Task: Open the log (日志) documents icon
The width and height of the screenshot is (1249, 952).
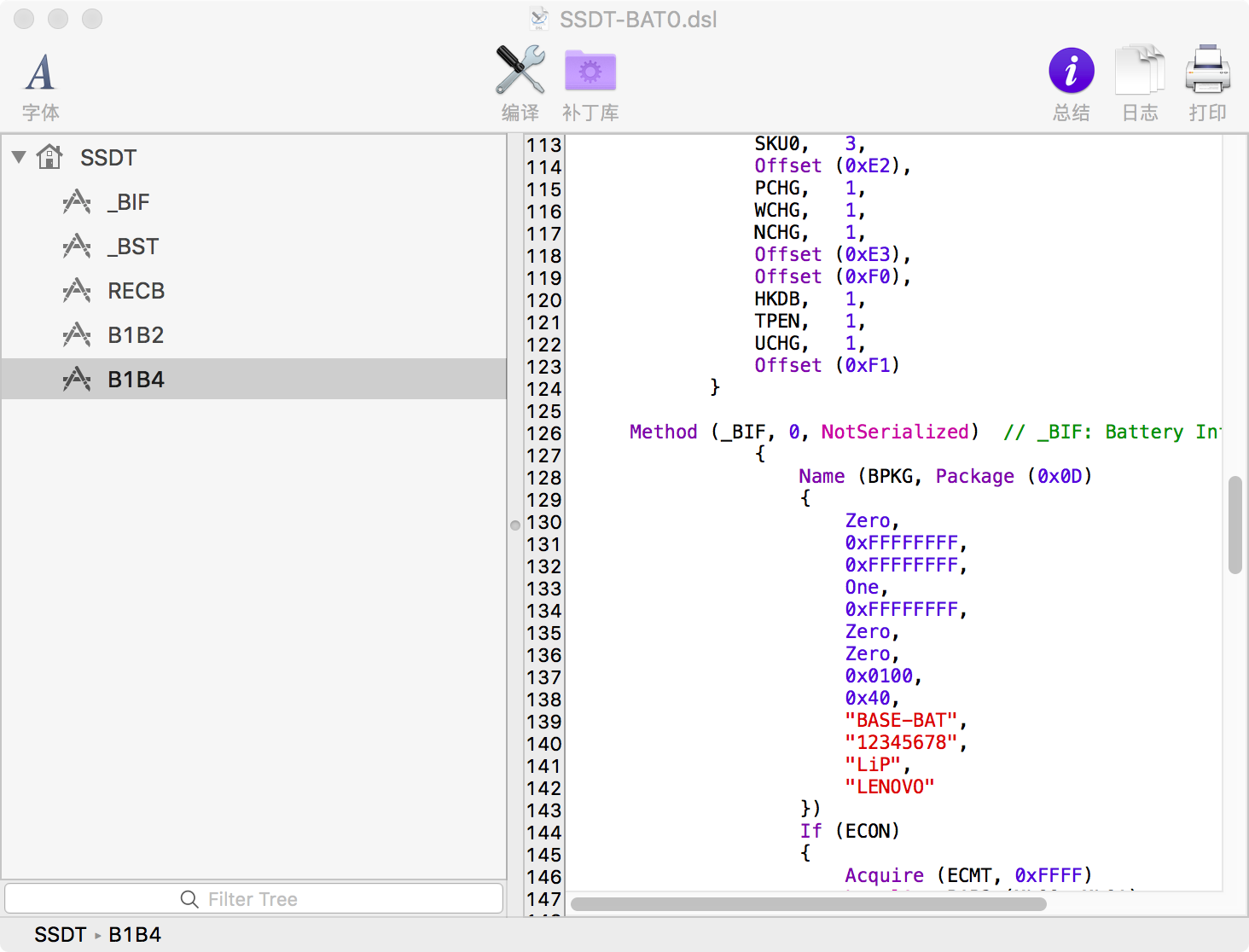Action: (x=1139, y=70)
